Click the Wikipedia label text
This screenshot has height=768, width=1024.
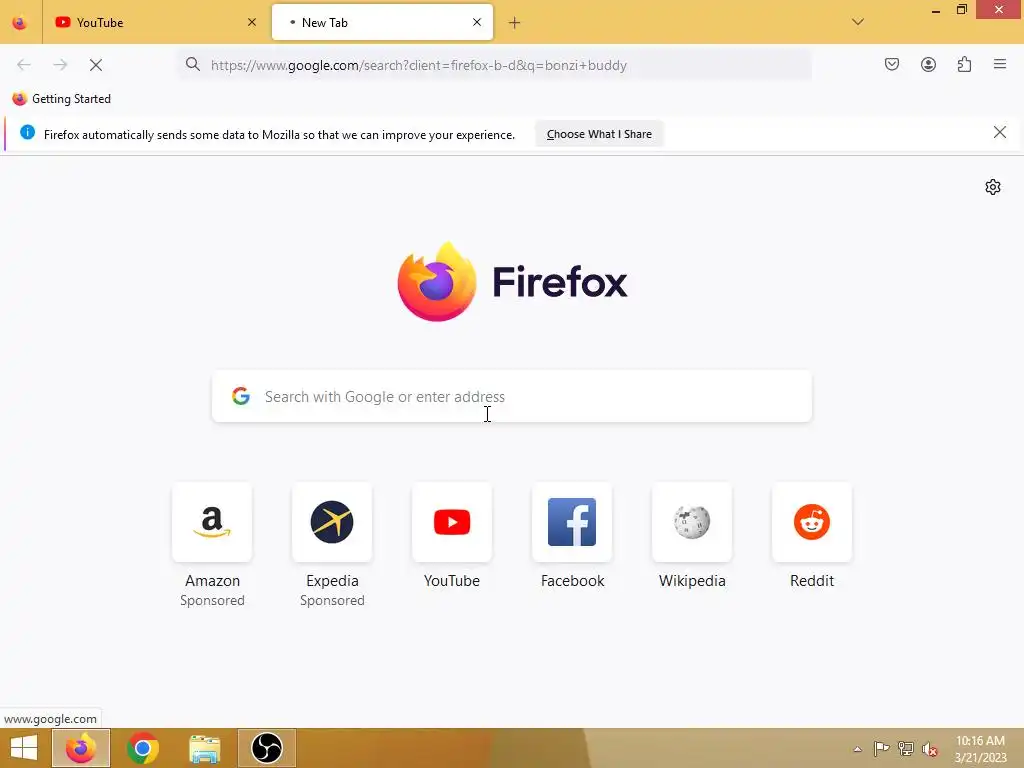(x=692, y=581)
